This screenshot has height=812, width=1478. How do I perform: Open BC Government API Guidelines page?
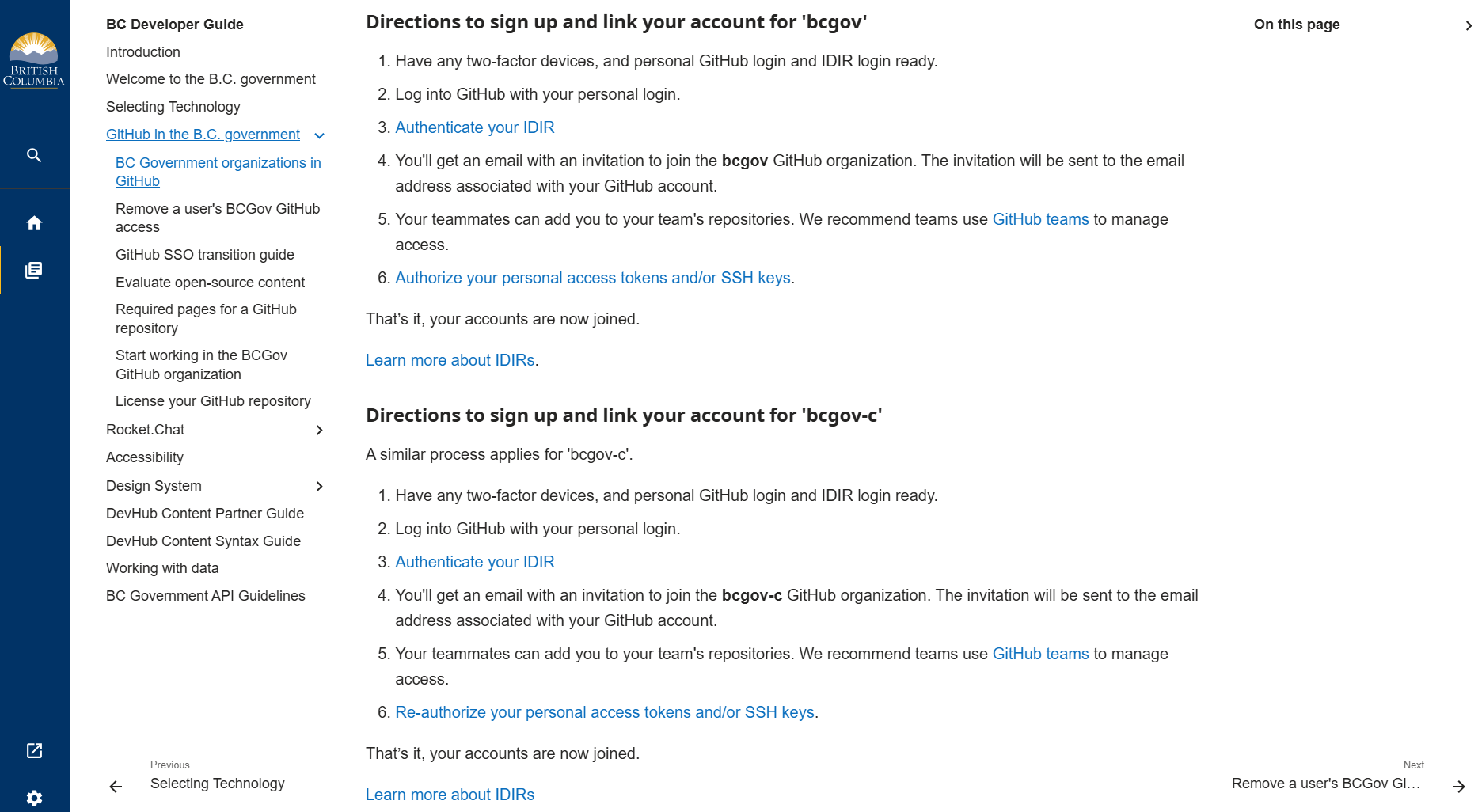(205, 596)
